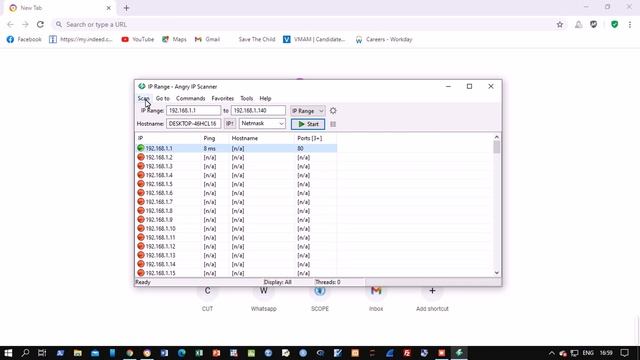The height and width of the screenshot is (360, 640).
Task: Open the Commands menu
Action: coord(190,98)
